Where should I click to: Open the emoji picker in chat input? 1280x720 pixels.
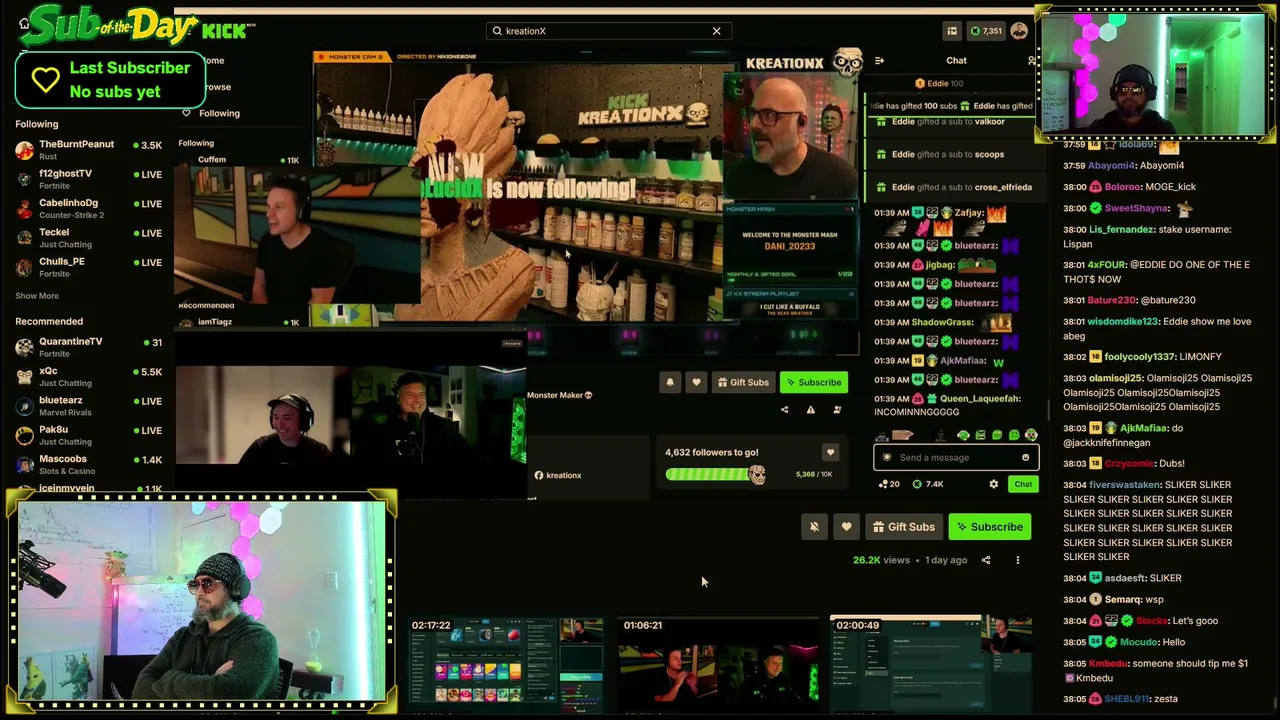coord(1025,458)
